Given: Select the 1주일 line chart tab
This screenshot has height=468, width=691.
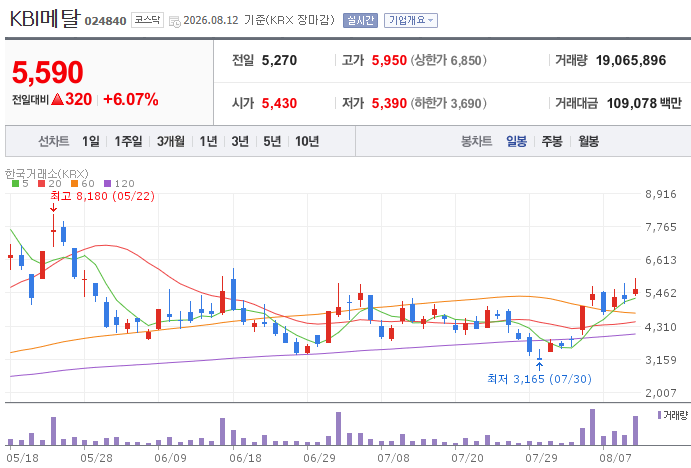Looking at the screenshot, I should (x=128, y=141).
